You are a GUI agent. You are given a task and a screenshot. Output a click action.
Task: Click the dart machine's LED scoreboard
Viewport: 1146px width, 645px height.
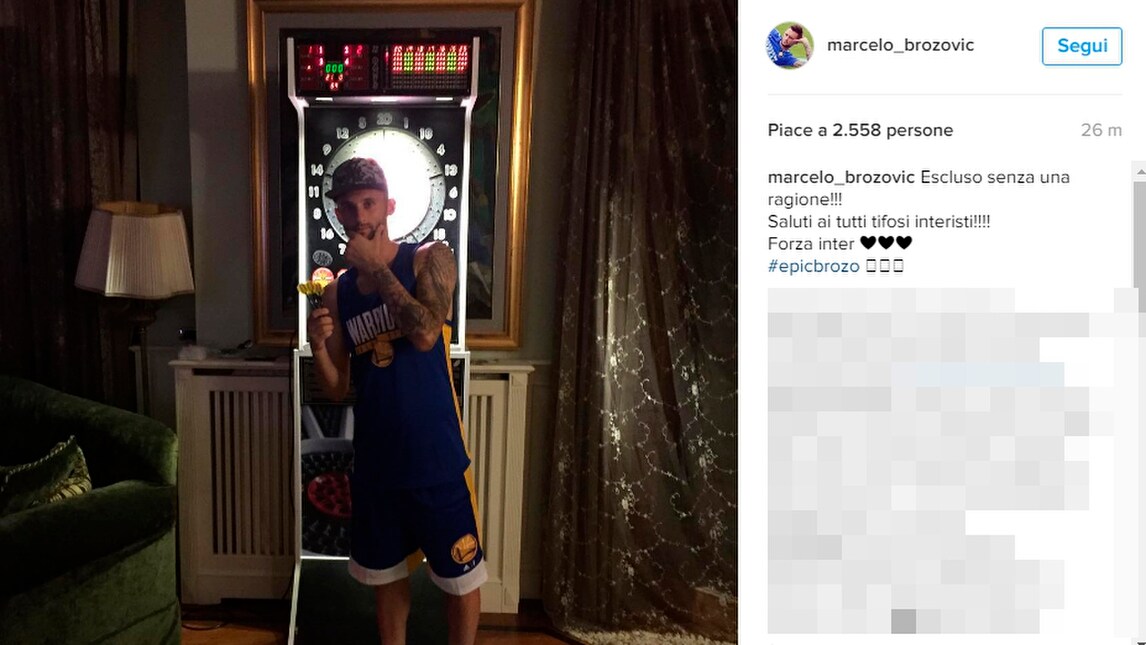pos(383,67)
